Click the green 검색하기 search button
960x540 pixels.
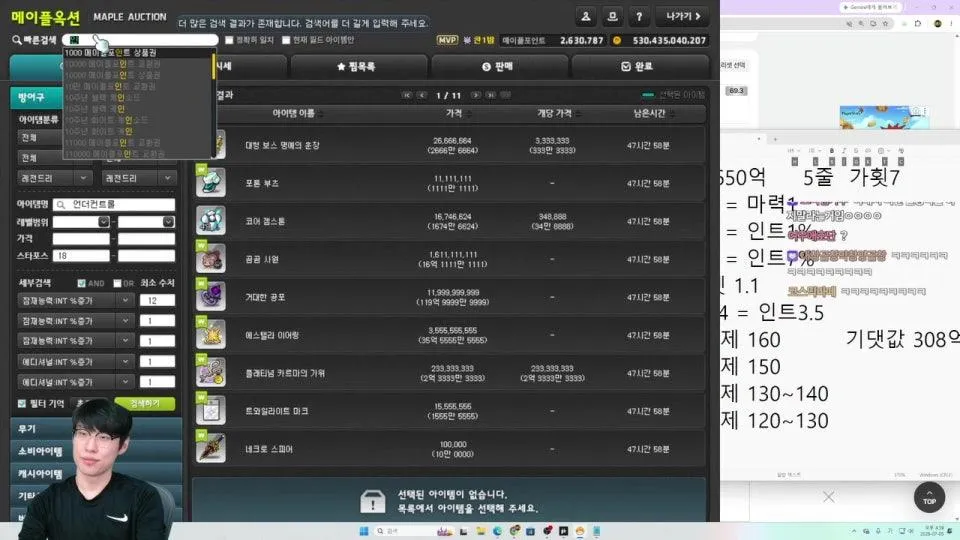pos(144,403)
